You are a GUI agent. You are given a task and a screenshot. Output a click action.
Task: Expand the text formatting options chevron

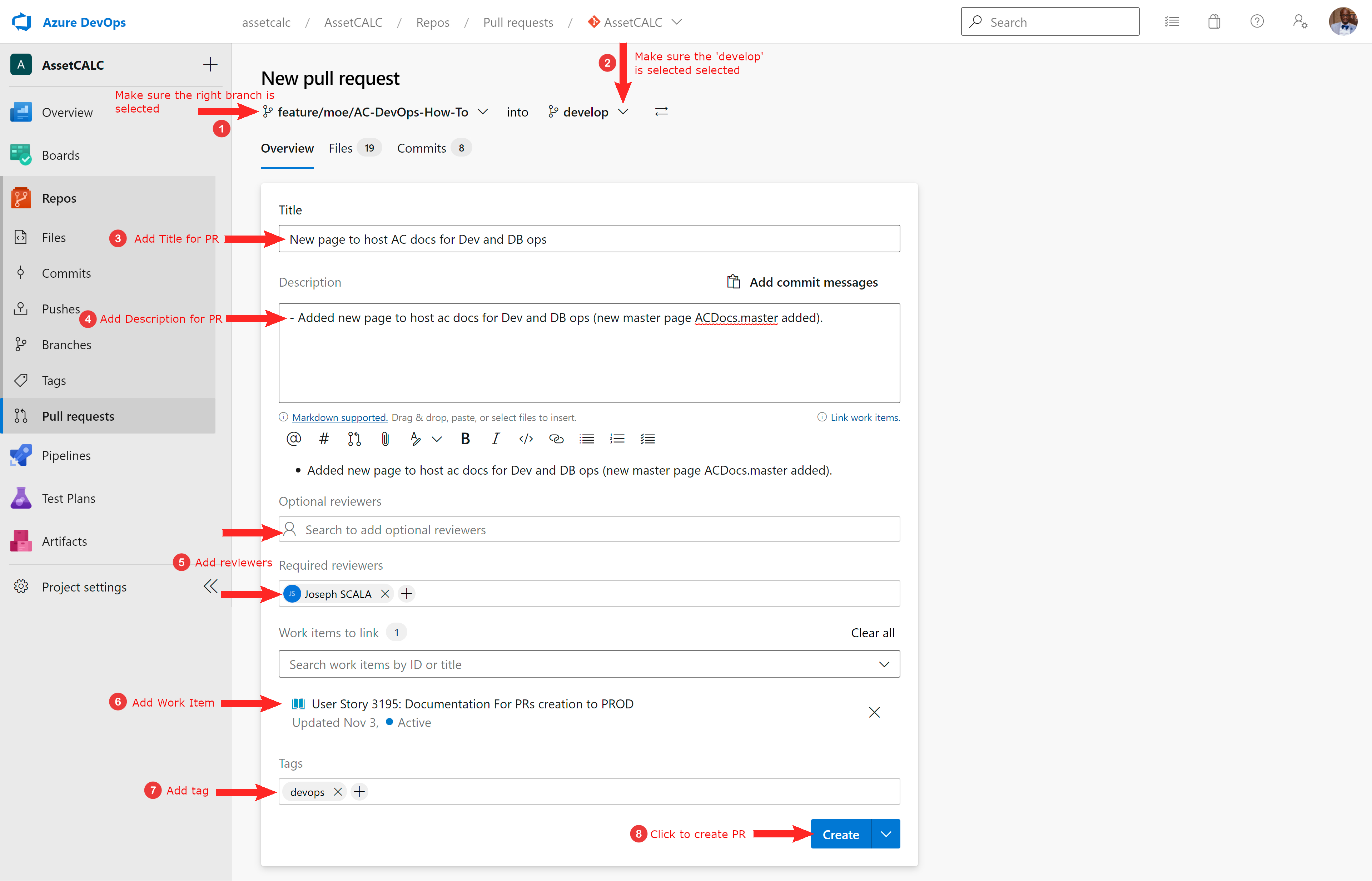click(437, 439)
